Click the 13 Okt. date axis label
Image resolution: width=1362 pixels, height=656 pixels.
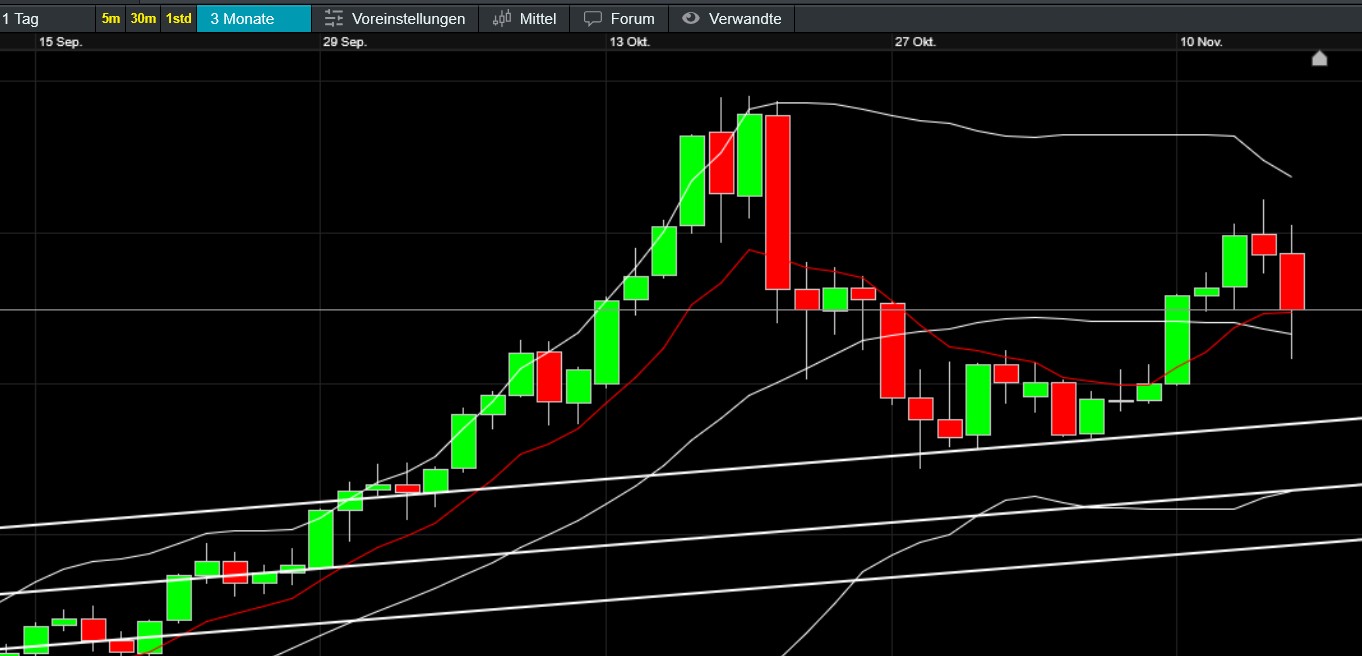[x=630, y=42]
